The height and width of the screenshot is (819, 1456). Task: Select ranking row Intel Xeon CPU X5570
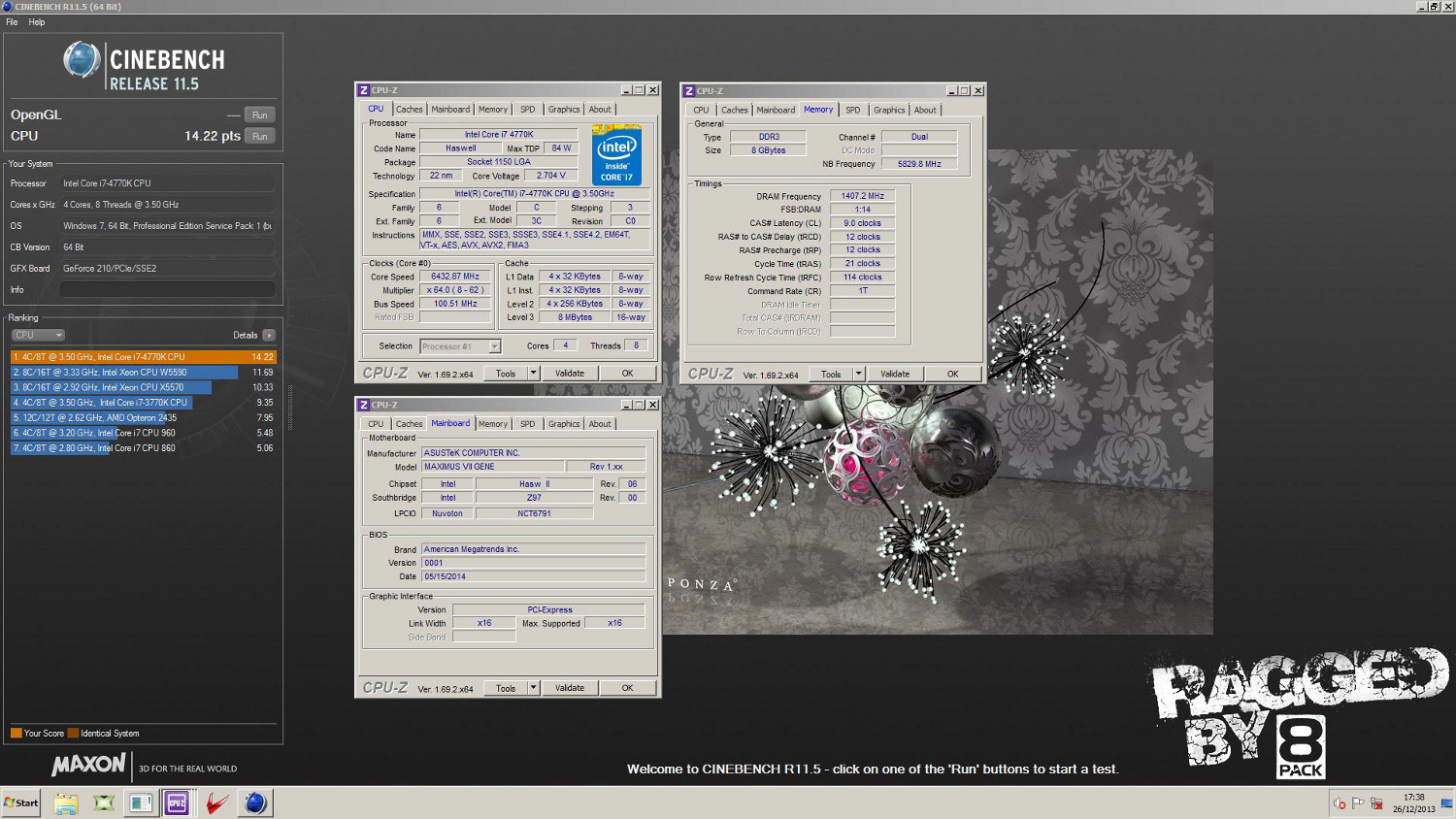pos(143,387)
